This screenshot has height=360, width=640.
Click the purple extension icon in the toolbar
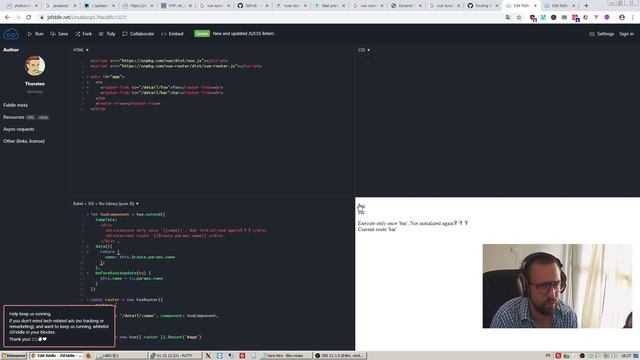607,18
